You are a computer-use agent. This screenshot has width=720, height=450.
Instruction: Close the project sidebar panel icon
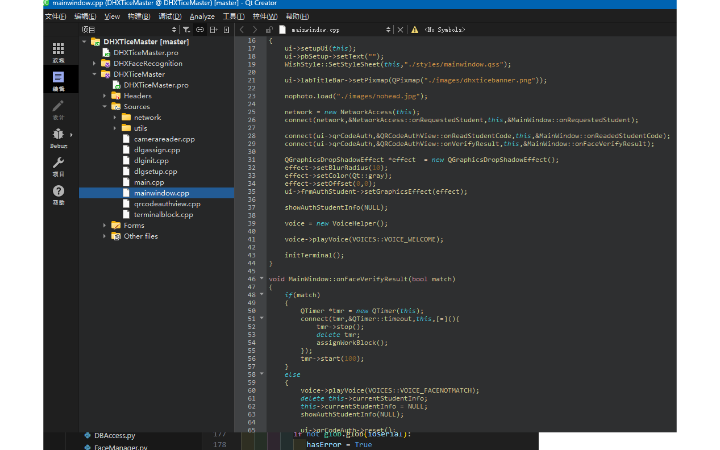226,30
